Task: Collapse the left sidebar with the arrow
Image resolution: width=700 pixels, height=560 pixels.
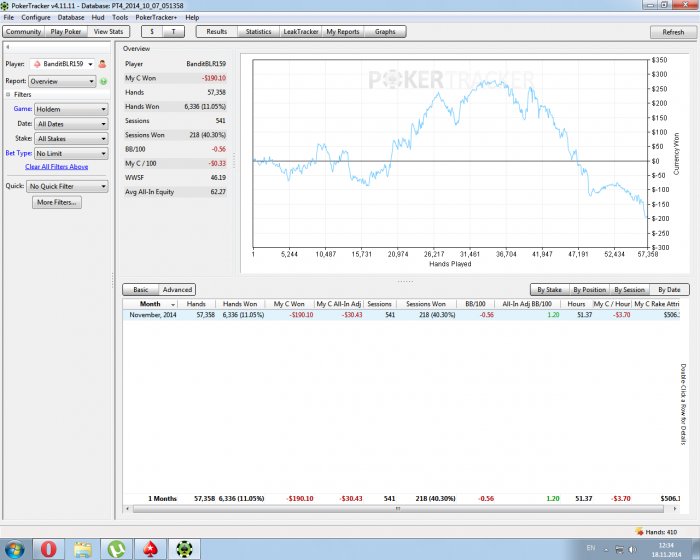Action: [x=7, y=47]
